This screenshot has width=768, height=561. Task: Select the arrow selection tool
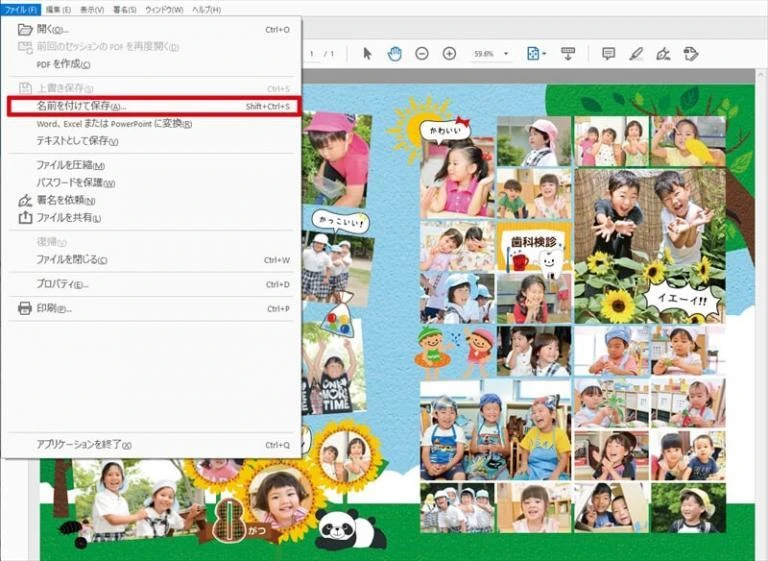coord(367,53)
